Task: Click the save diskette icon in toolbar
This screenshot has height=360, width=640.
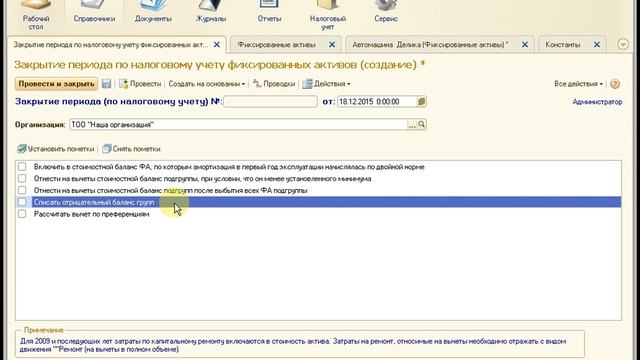Action: [107, 84]
